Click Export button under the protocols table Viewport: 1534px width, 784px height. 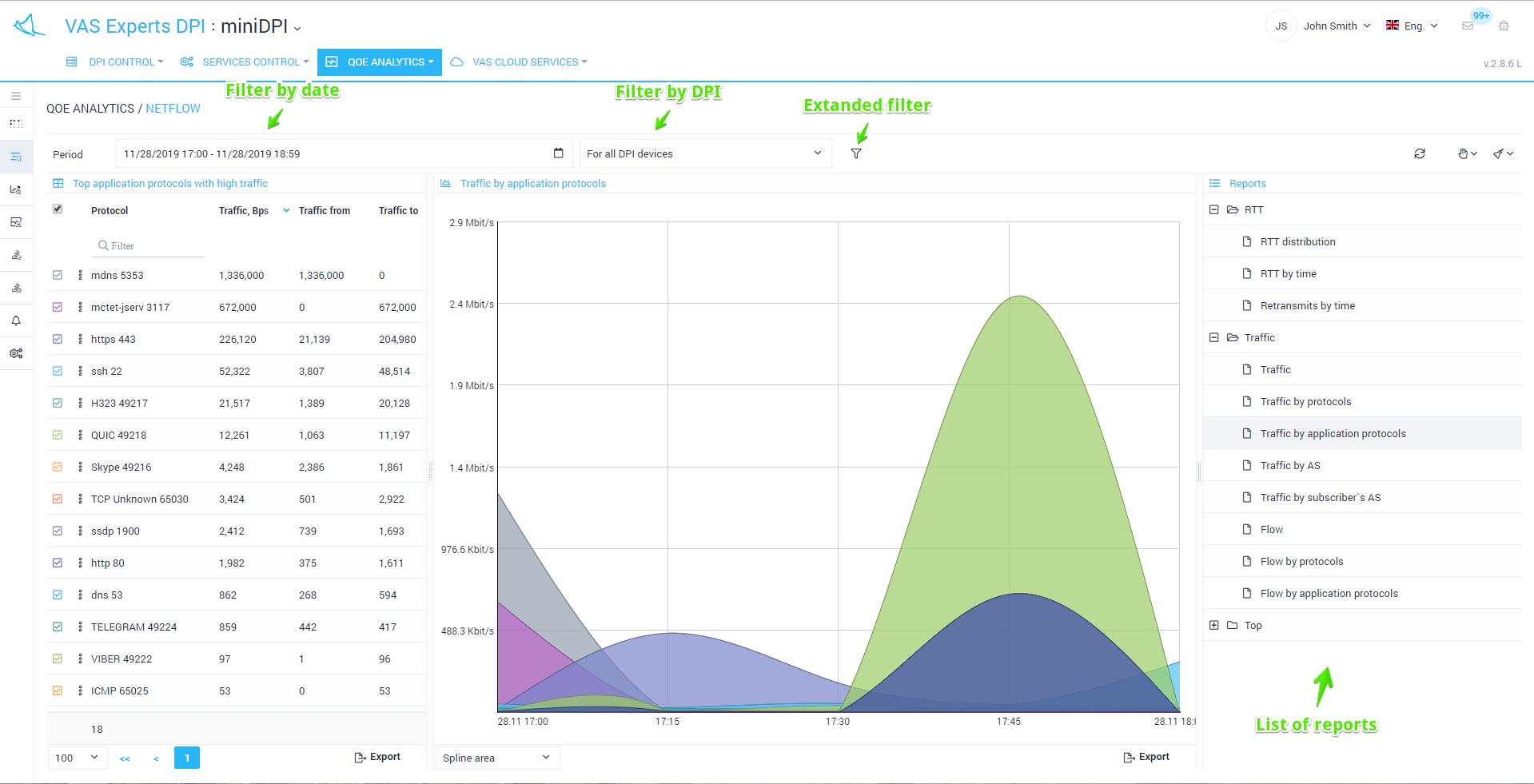(377, 757)
